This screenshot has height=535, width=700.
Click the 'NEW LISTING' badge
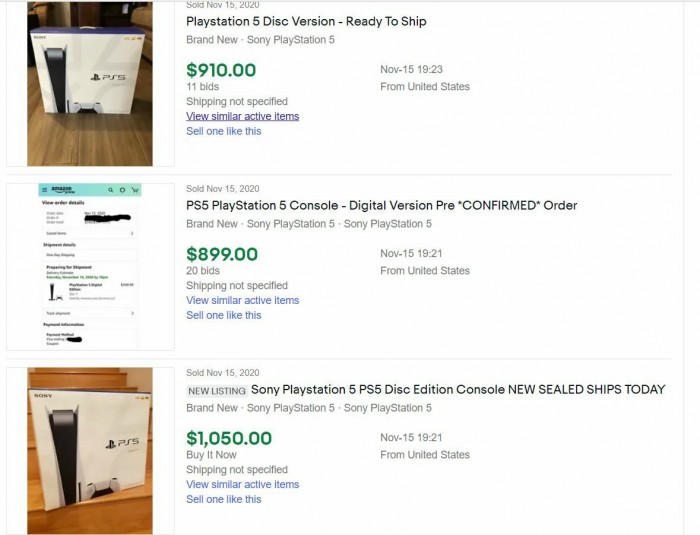[215, 390]
